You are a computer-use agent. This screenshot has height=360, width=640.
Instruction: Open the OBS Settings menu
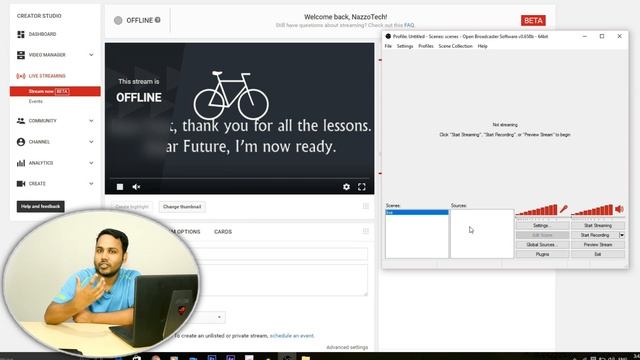[405, 46]
